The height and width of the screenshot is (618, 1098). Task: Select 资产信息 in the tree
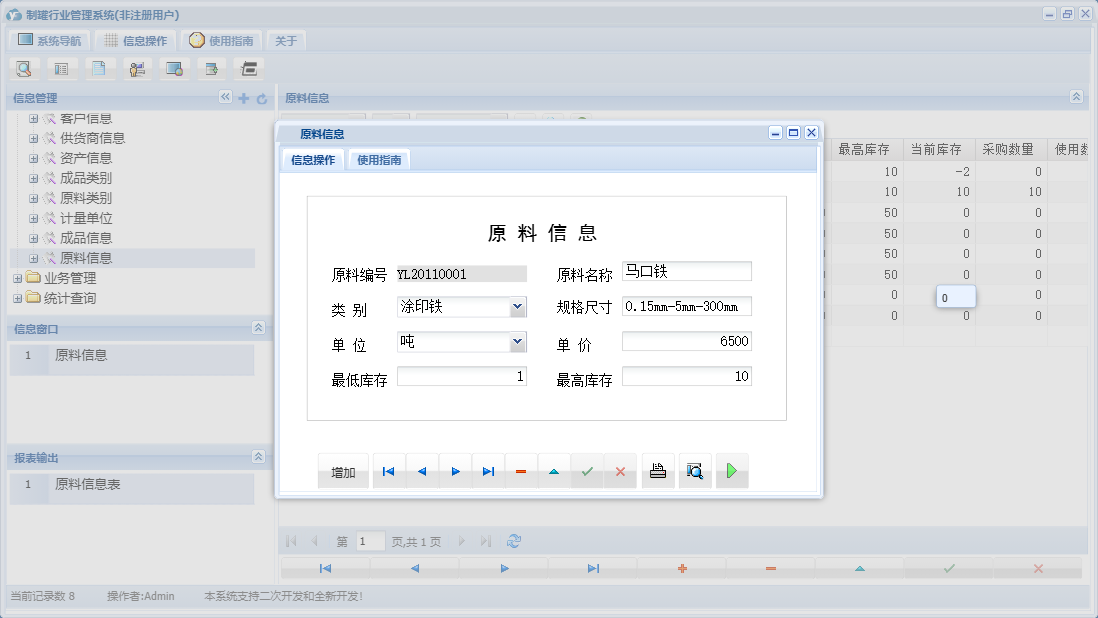tap(86, 159)
